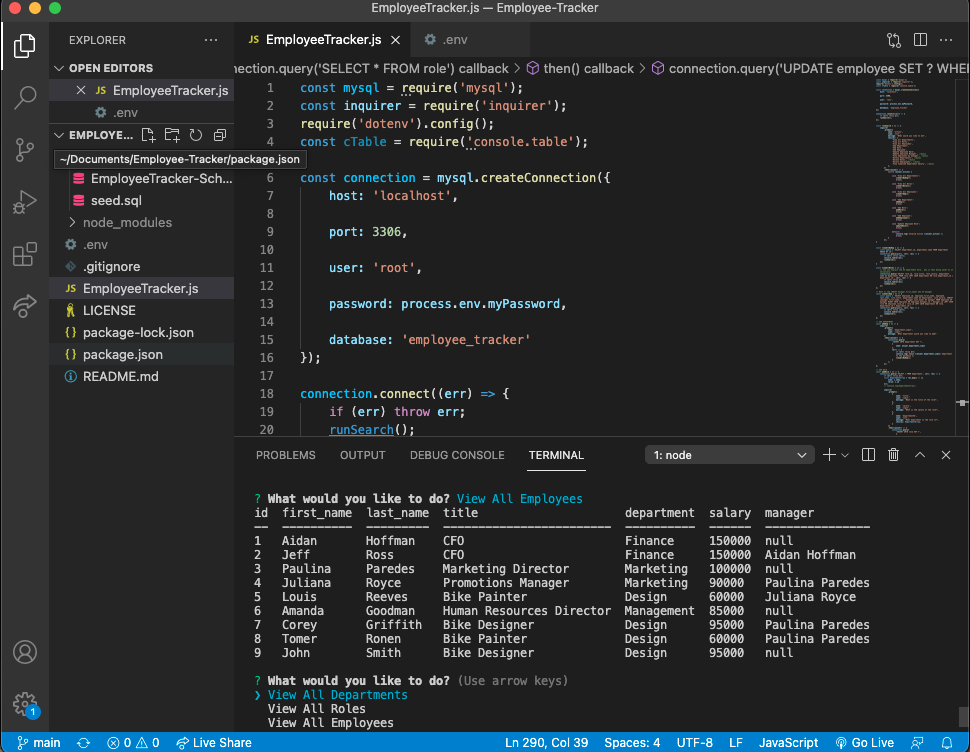Image resolution: width=970 pixels, height=752 pixels.
Task: Open the Source Control view
Action: point(24,150)
